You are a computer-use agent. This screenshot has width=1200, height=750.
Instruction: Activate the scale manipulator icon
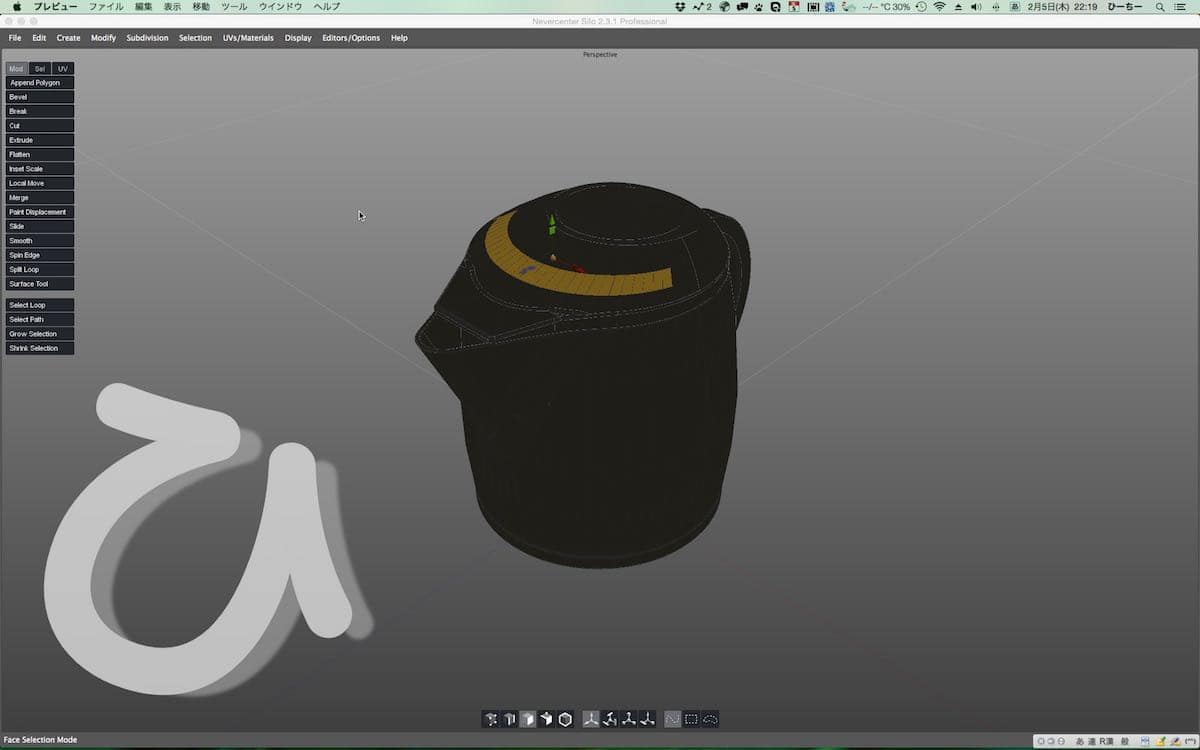point(629,719)
